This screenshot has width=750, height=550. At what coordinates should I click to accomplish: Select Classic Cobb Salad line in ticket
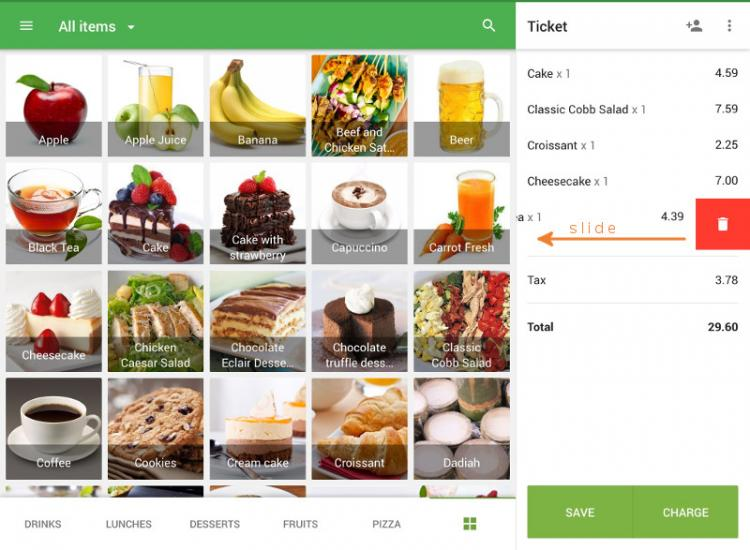pos(632,110)
